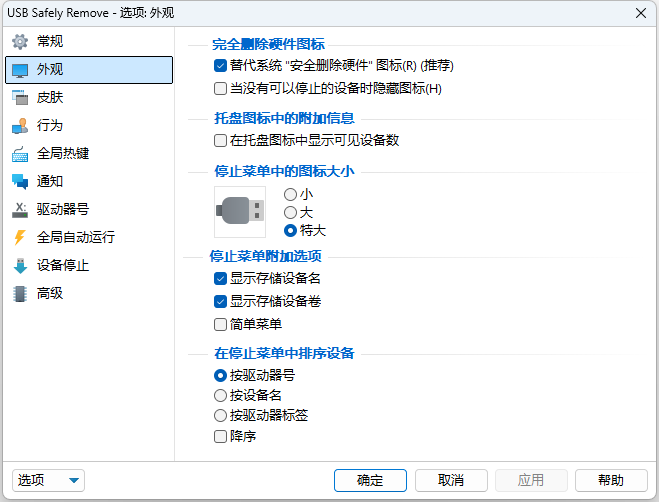Enable 当没有可以停止的设备时隐藏图标

pyautogui.click(x=220, y=89)
